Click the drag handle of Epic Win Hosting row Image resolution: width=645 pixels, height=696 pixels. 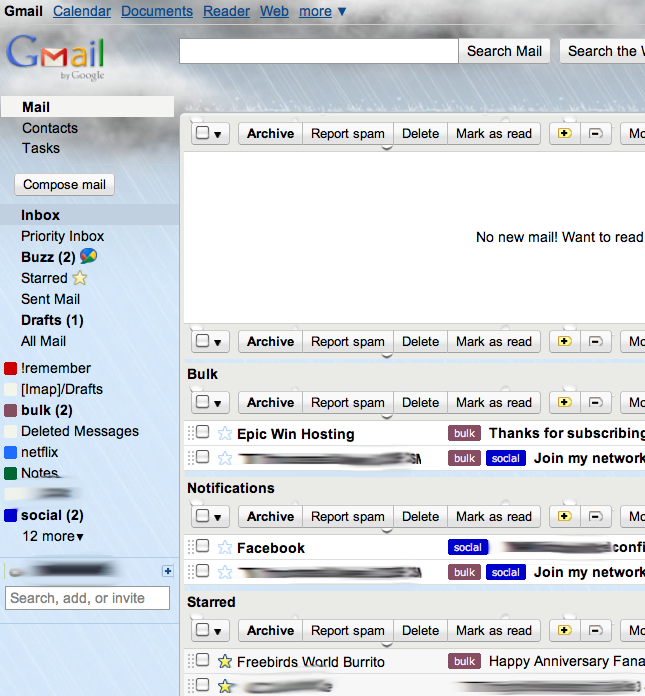(191, 433)
